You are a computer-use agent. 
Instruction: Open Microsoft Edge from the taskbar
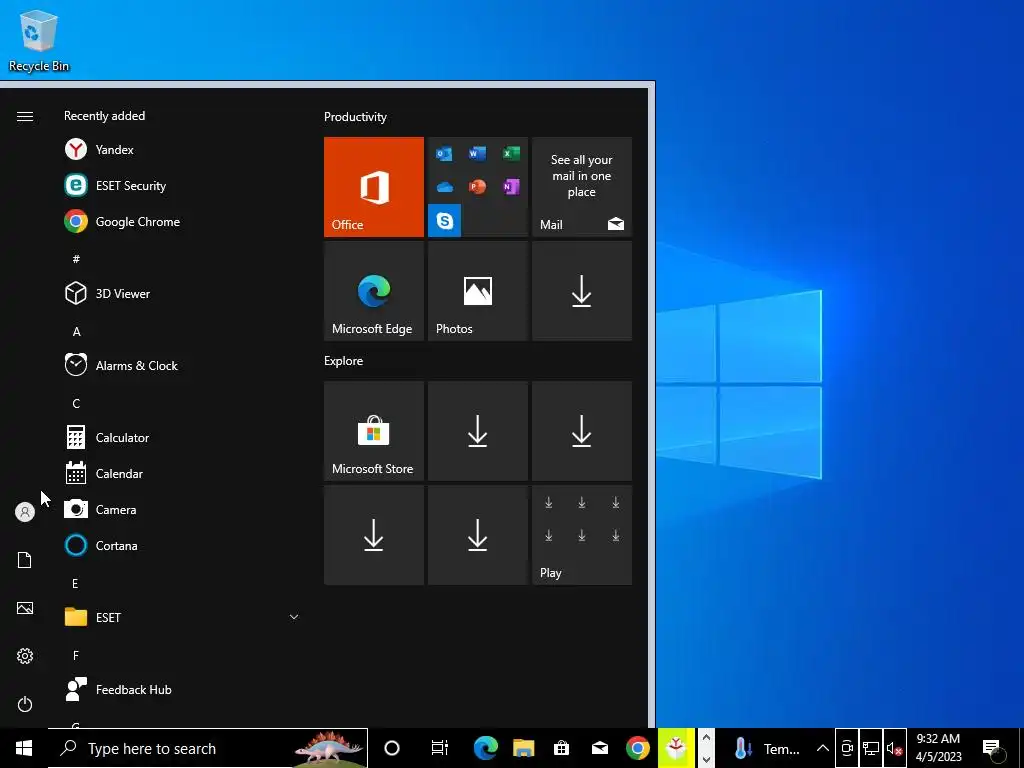(485, 748)
